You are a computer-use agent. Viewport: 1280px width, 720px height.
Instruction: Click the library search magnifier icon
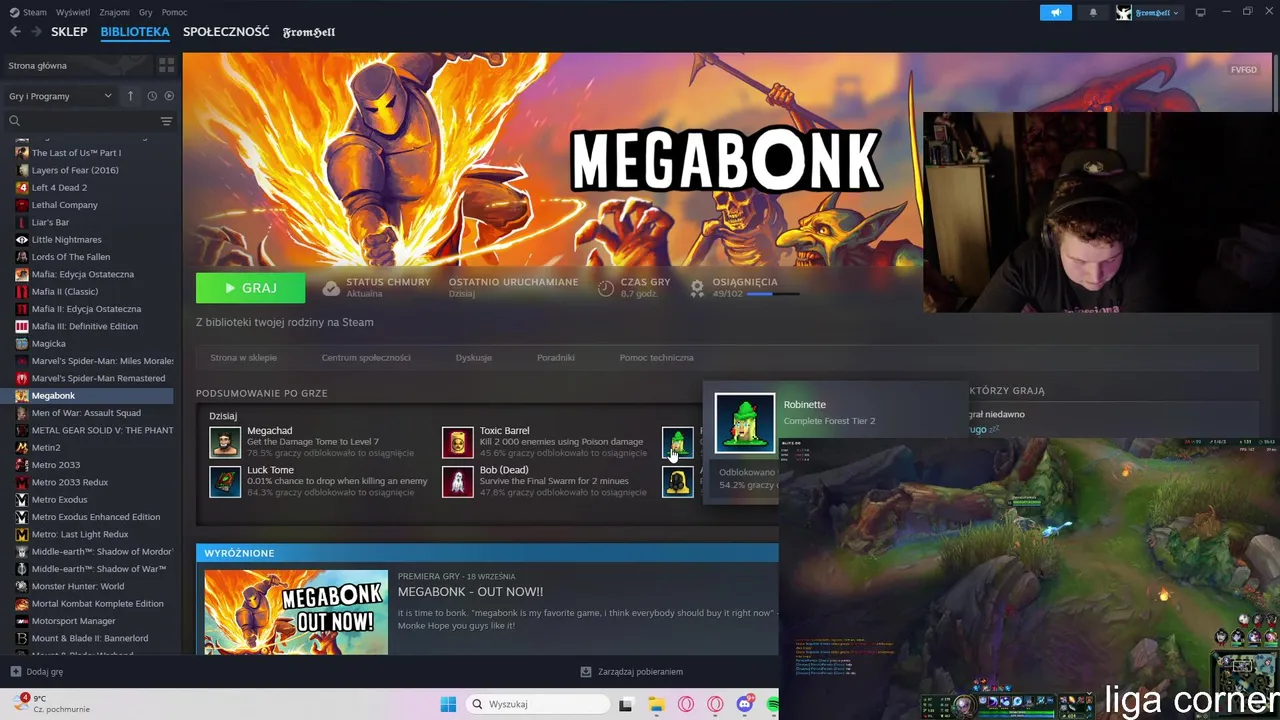pyautogui.click(x=14, y=121)
